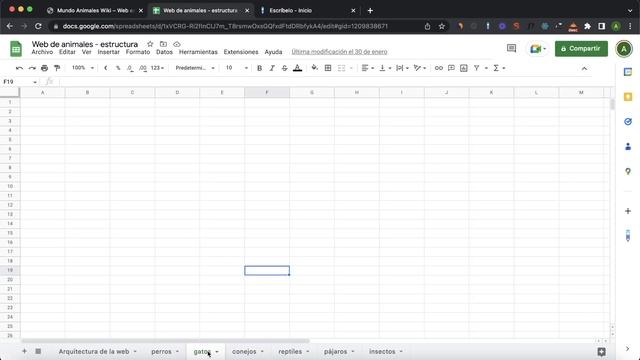
Task: Open the Keep side panel
Action: pos(628,97)
